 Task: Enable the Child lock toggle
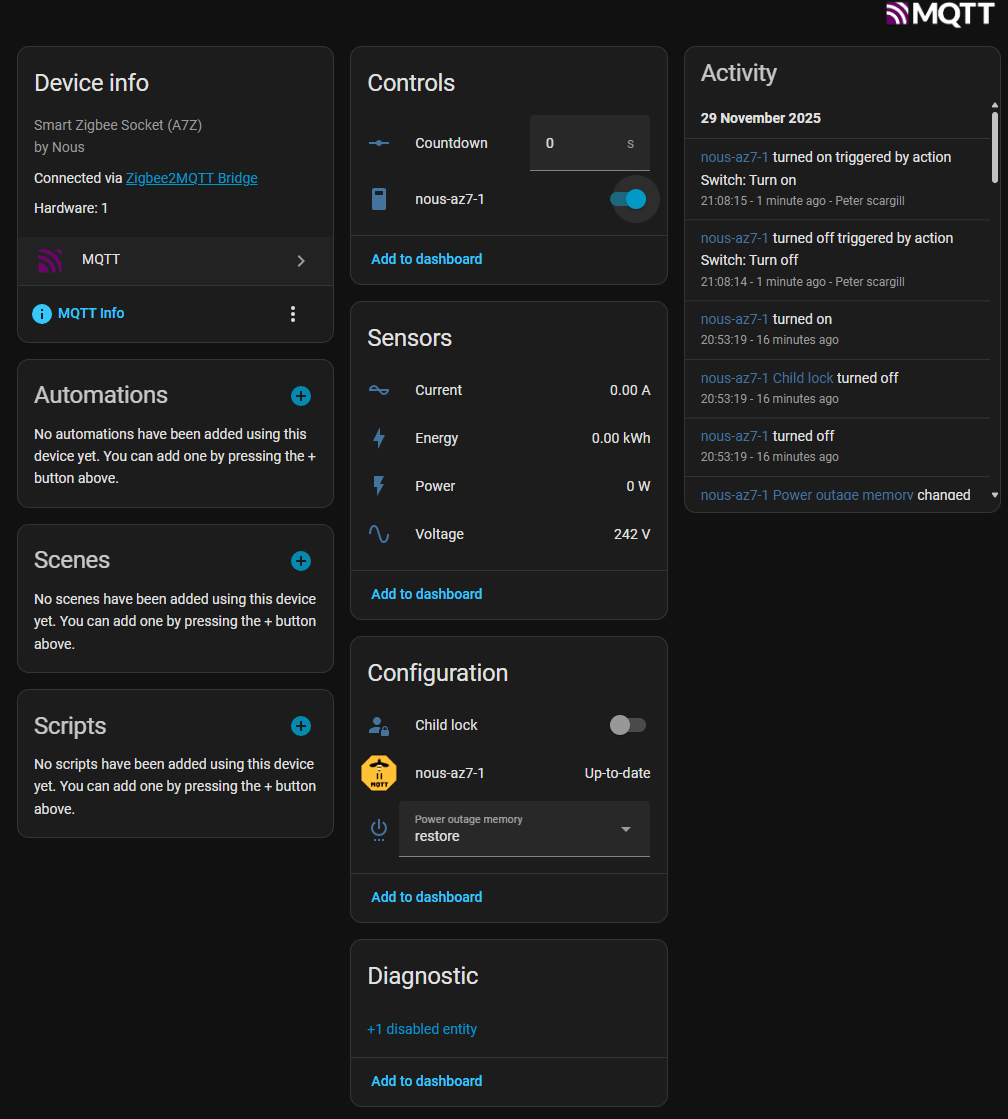click(628, 725)
